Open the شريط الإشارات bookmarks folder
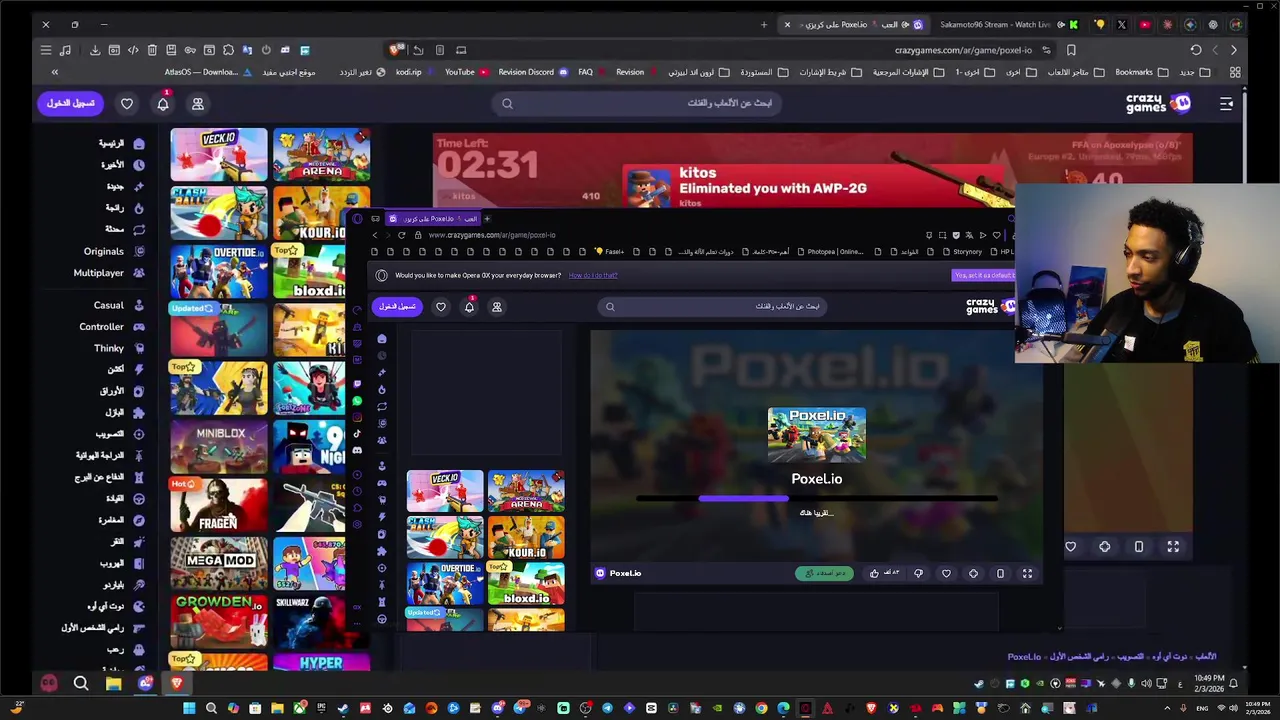 coord(830,72)
